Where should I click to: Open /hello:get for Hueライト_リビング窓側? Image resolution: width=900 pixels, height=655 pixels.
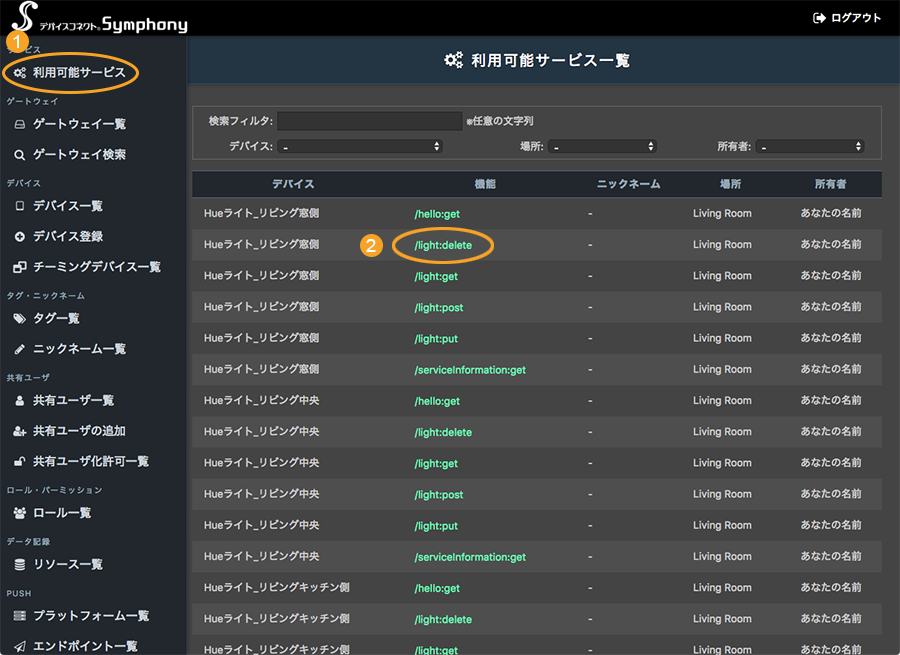(437, 214)
